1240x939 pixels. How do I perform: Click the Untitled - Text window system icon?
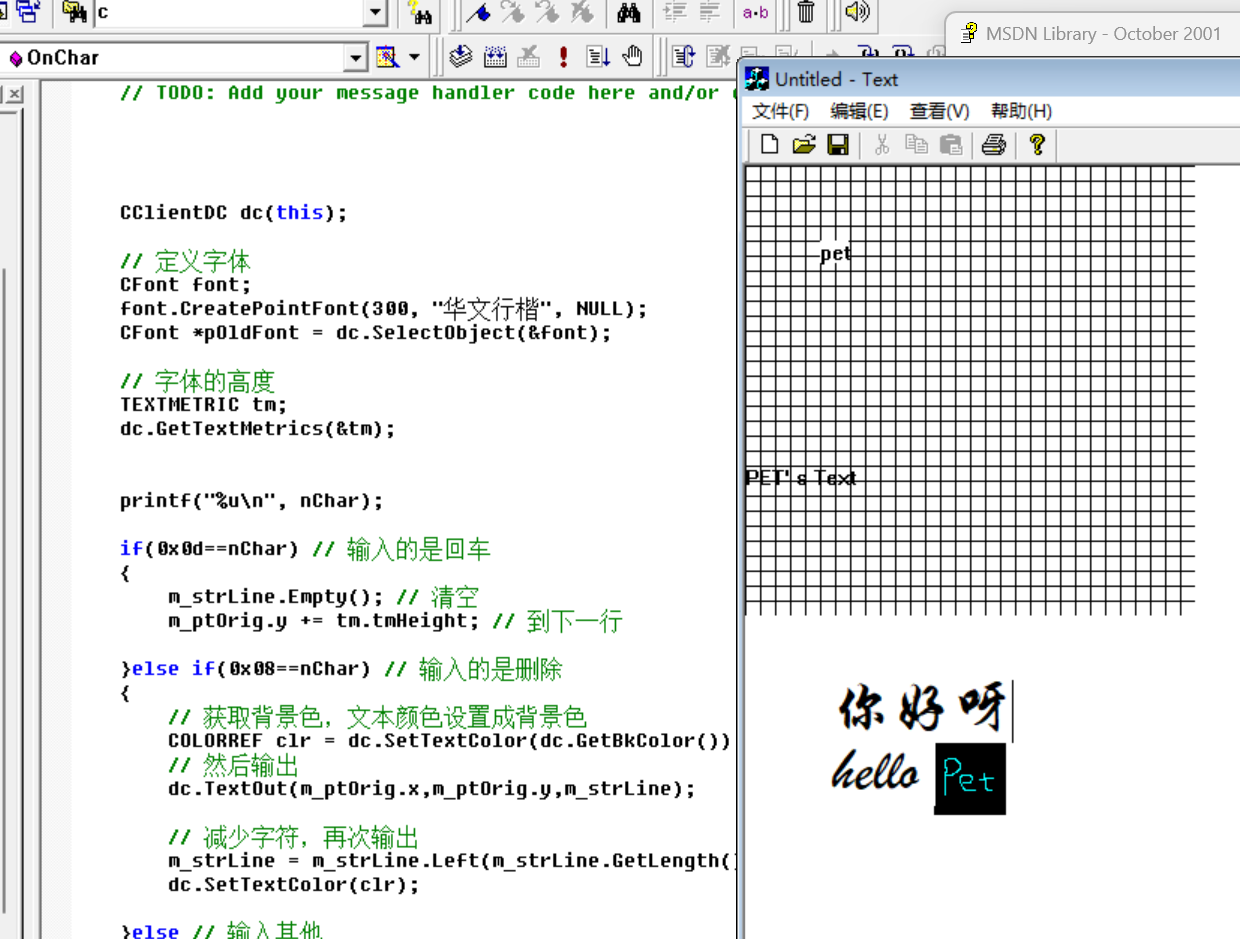tap(757, 79)
